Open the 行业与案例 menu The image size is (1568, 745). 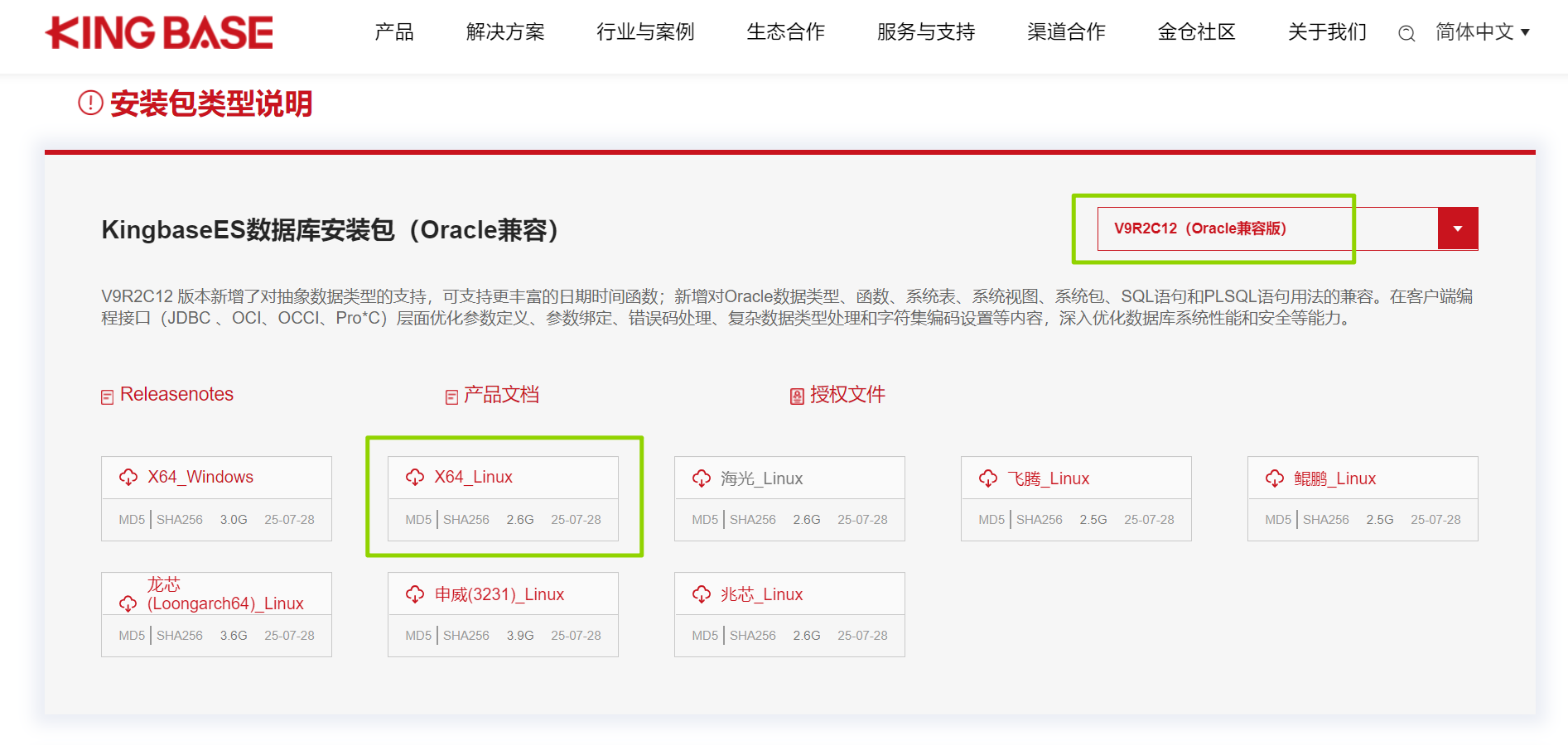[645, 32]
